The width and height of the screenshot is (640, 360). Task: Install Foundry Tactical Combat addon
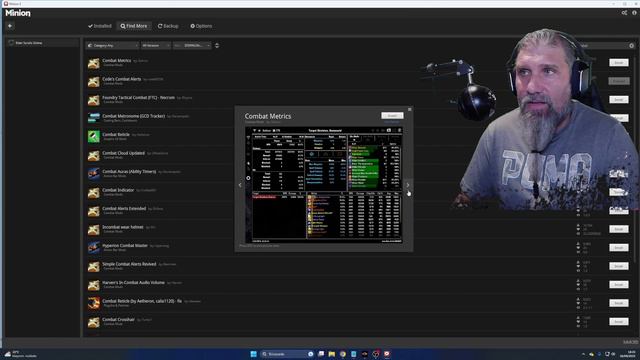click(618, 100)
